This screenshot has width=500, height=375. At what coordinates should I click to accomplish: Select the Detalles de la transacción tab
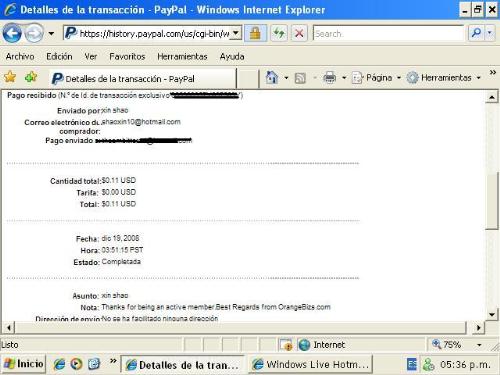143,79
